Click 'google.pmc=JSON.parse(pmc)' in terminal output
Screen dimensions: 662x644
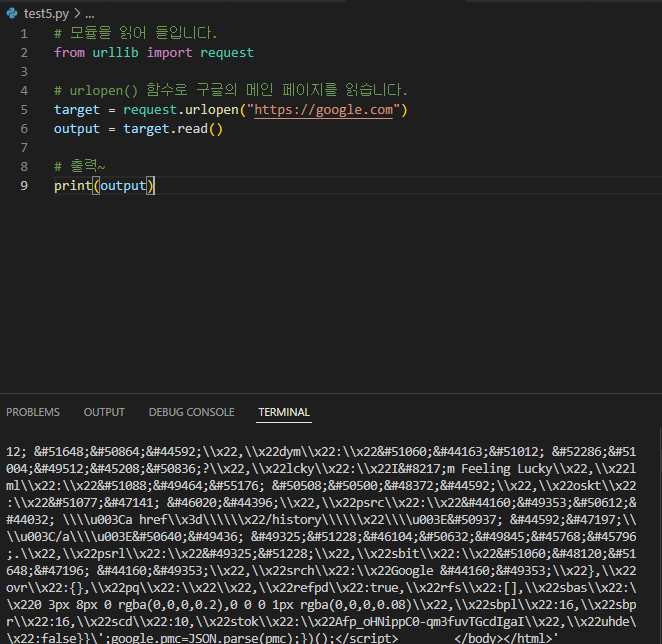[206, 638]
